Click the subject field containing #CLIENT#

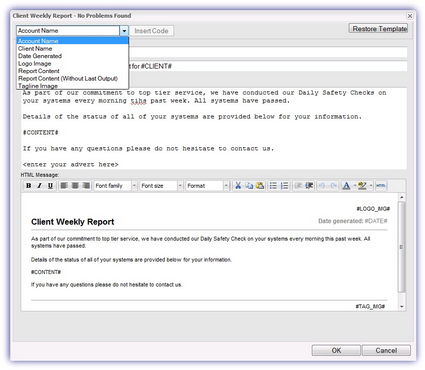[x=268, y=66]
